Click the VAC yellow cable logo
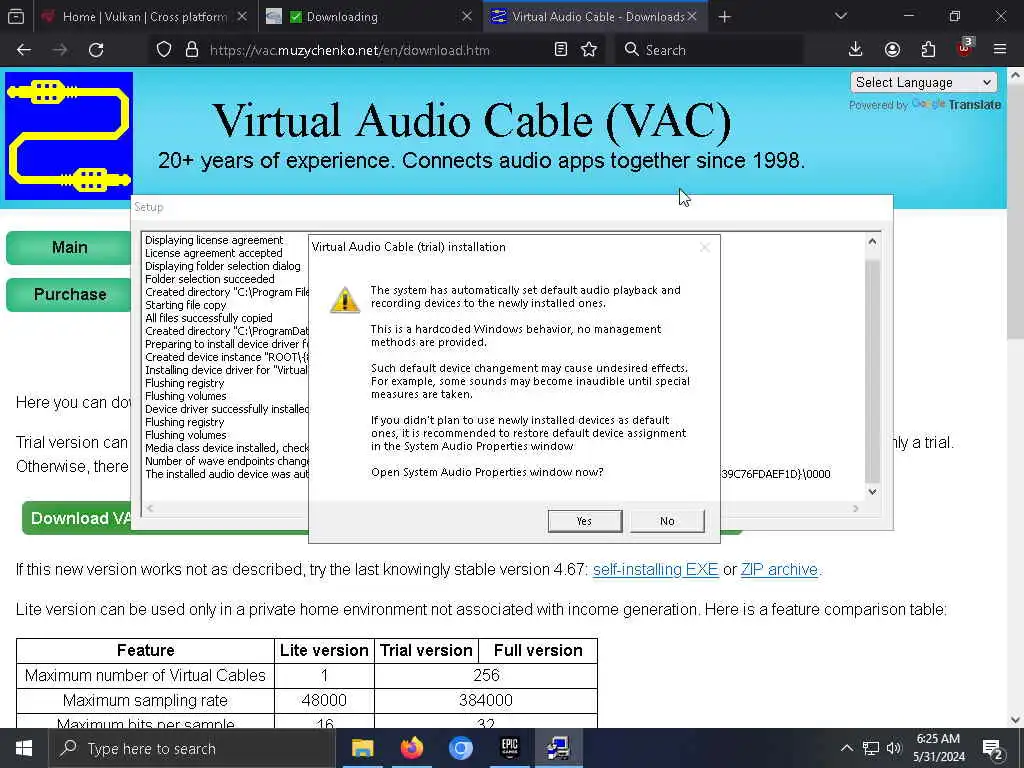Image resolution: width=1024 pixels, height=768 pixels. click(x=69, y=136)
